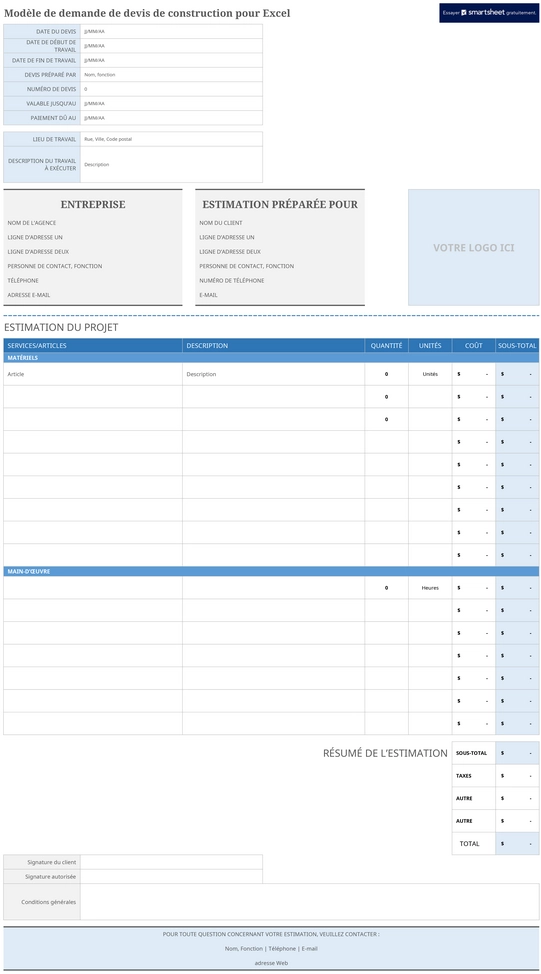Click the RÉSUMÉ DE L'ESTIMATION heading
The height and width of the screenshot is (974, 541).
click(385, 753)
